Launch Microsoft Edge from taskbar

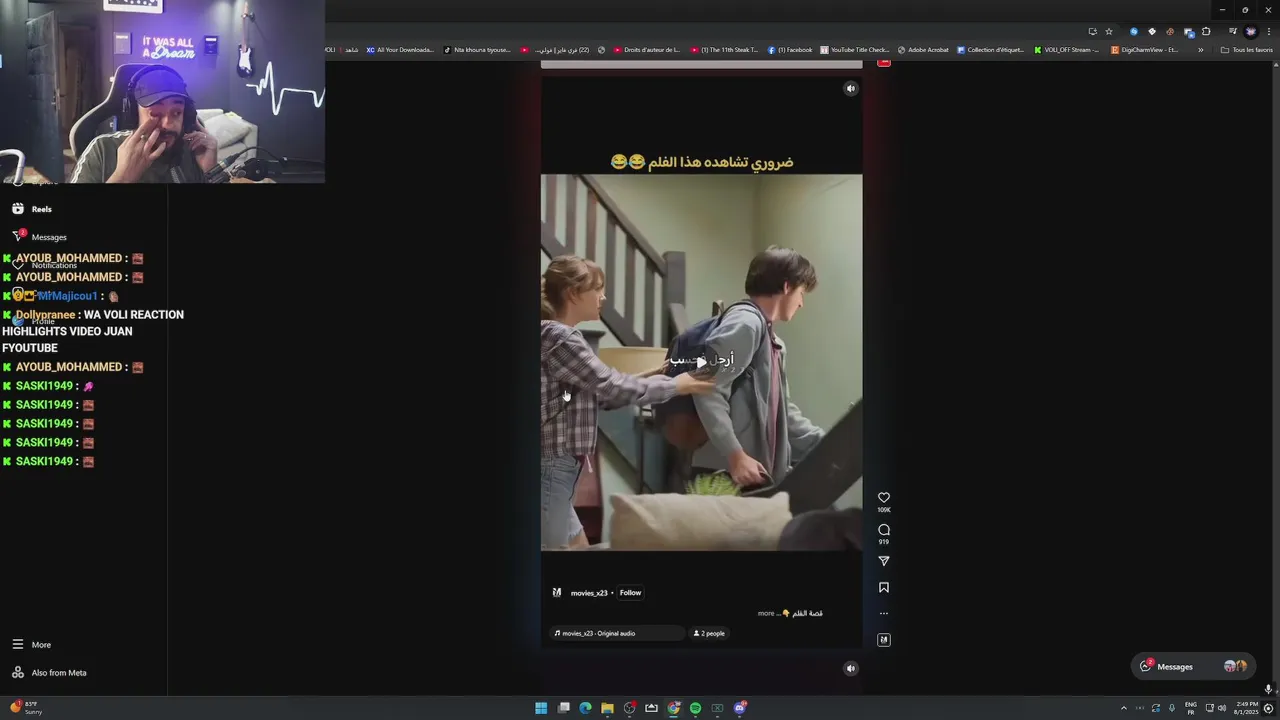tap(586, 708)
